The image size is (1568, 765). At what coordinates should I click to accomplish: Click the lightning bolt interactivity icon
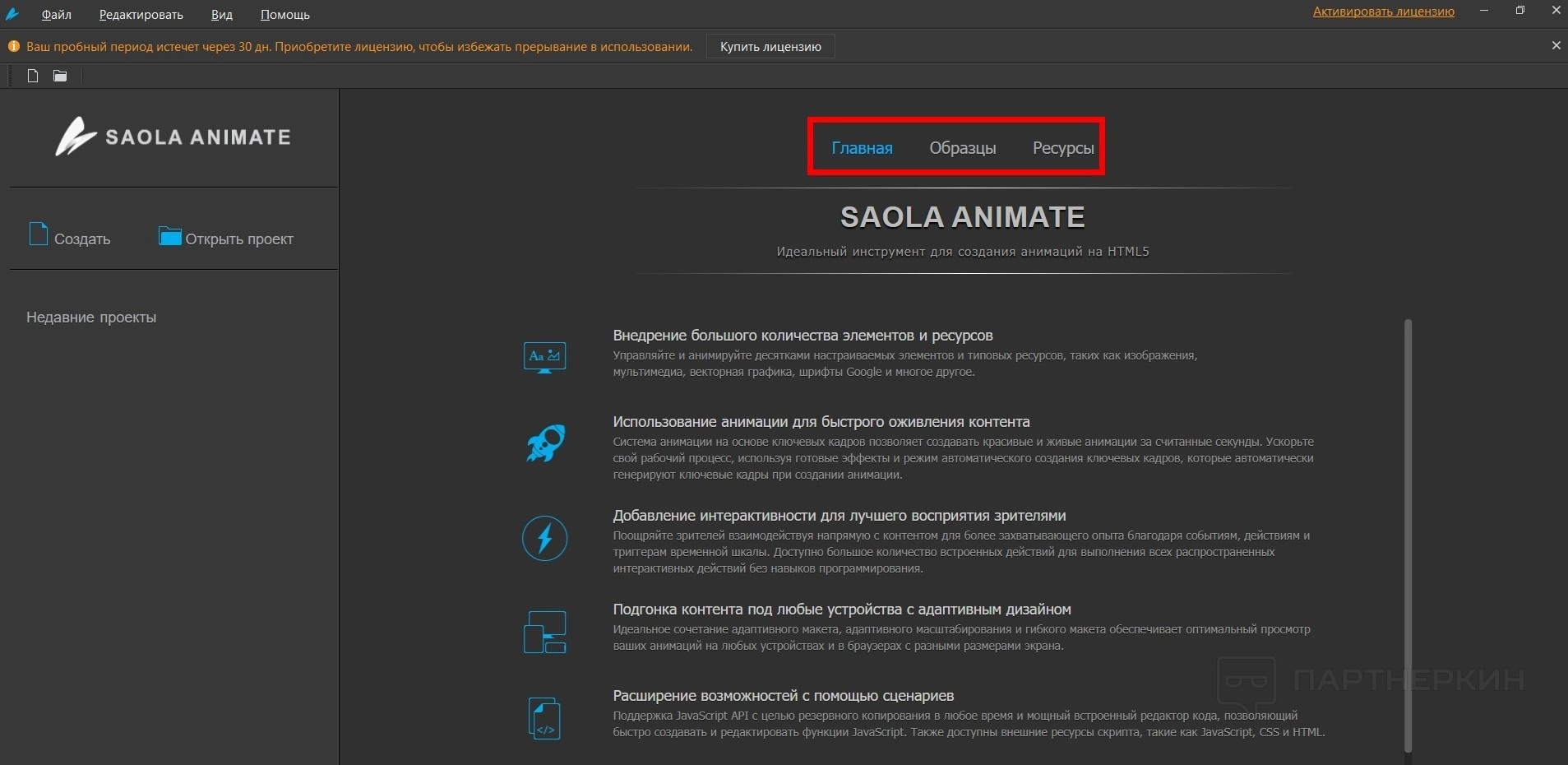545,538
